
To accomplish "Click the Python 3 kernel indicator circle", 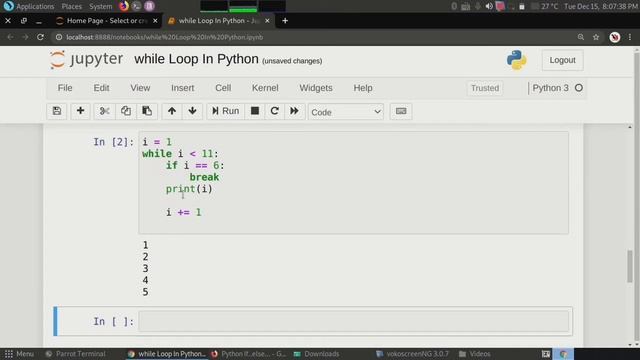I will (x=579, y=88).
